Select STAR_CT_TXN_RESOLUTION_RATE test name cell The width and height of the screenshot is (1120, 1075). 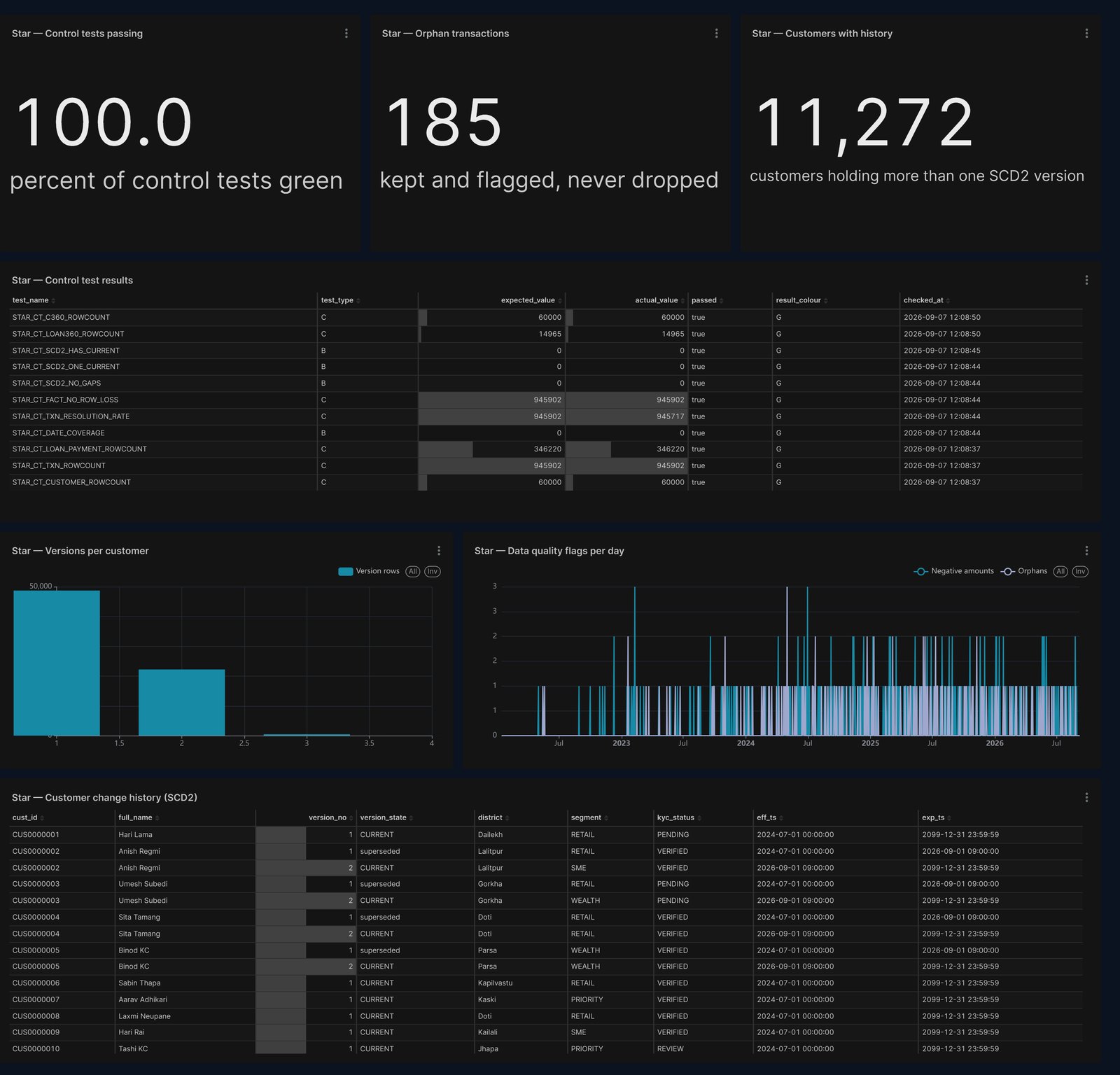point(163,416)
